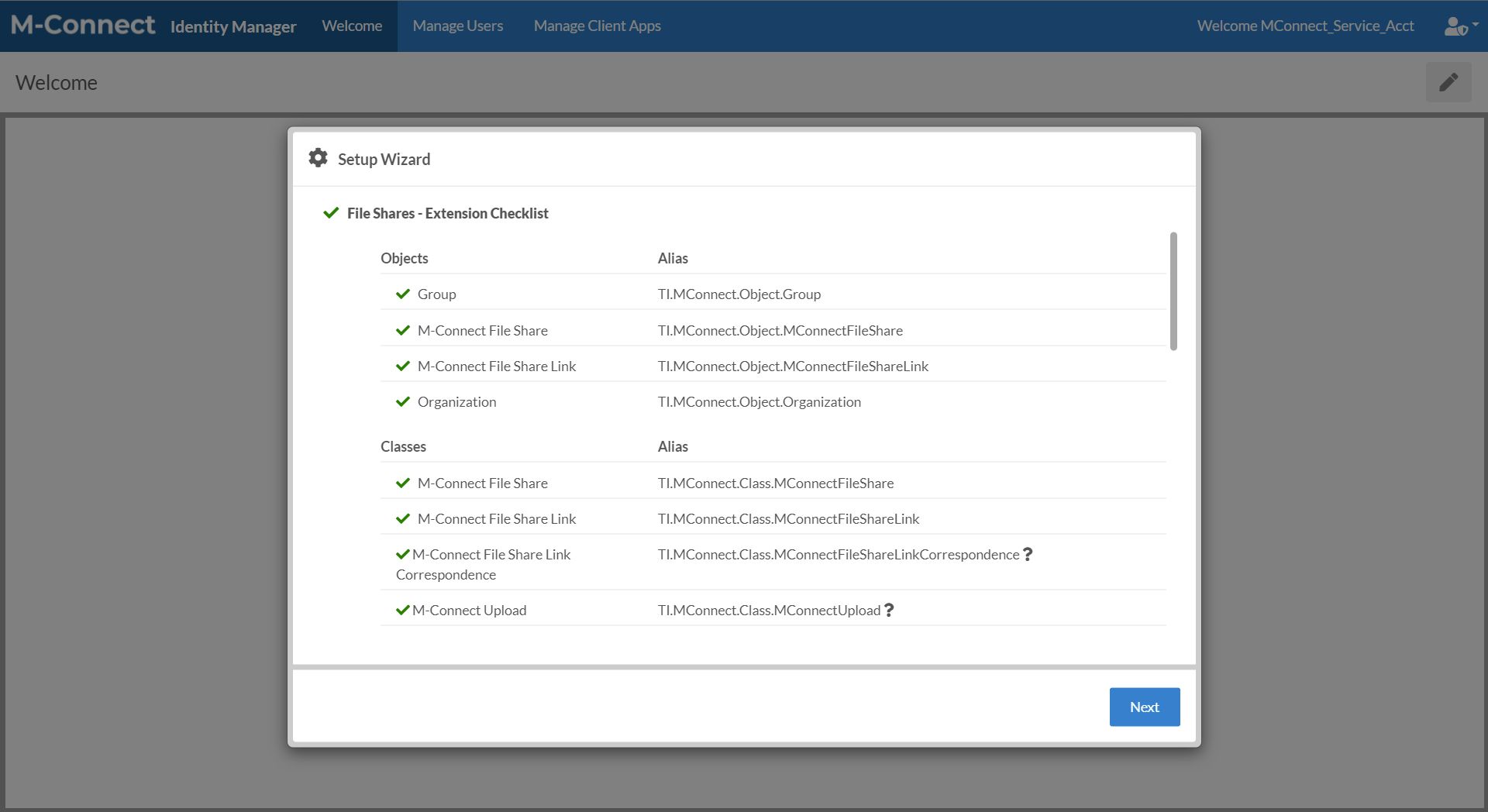Click the Identity Manager title
The width and height of the screenshot is (1488, 812).
(x=233, y=27)
